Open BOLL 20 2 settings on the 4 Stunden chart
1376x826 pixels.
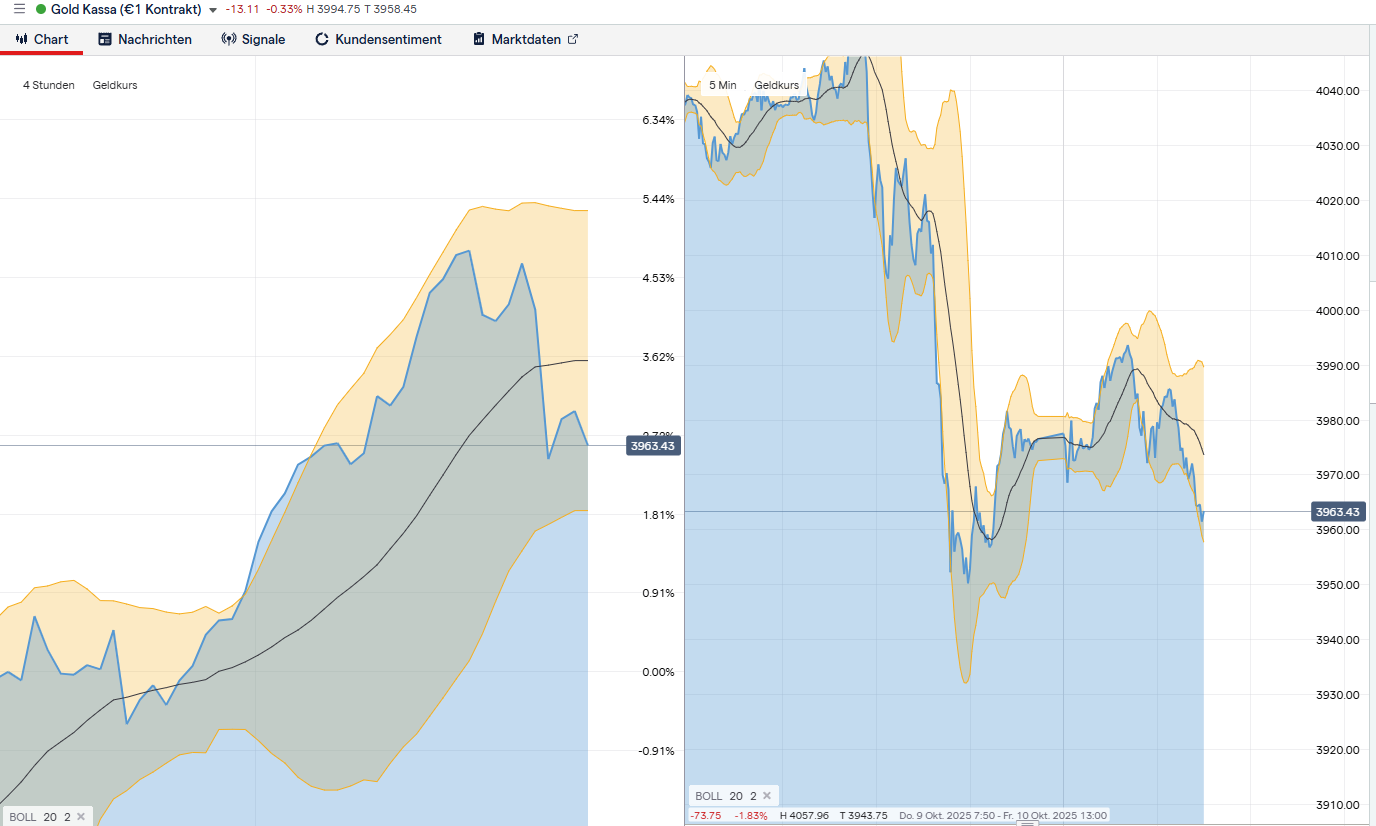tap(40, 817)
